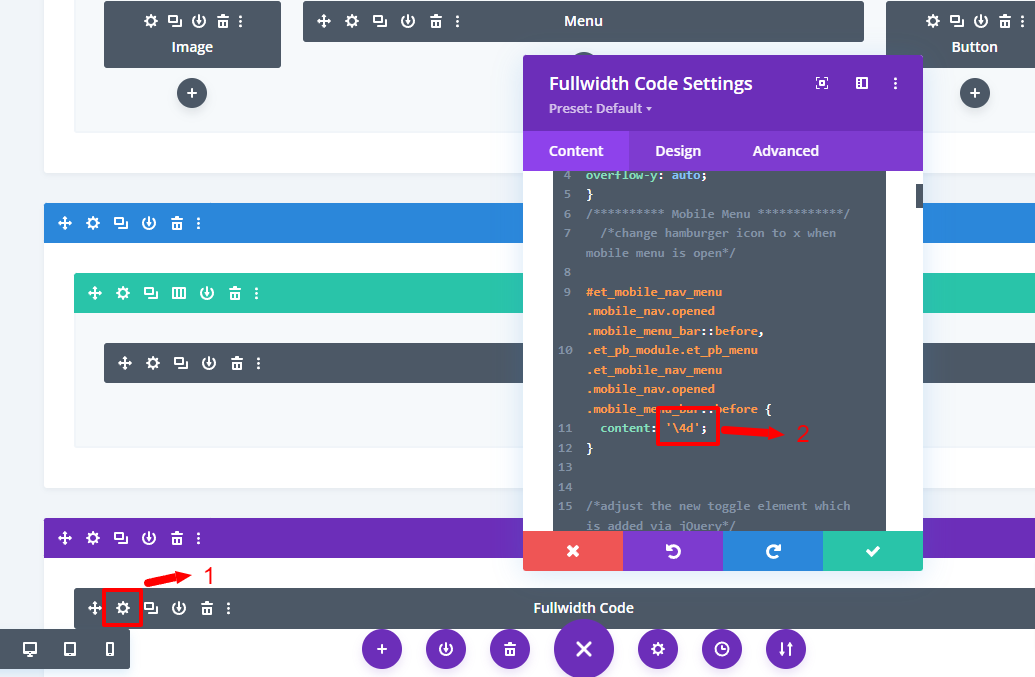Image resolution: width=1035 pixels, height=677 pixels.
Task: Duplicate the Image module
Action: 175,21
